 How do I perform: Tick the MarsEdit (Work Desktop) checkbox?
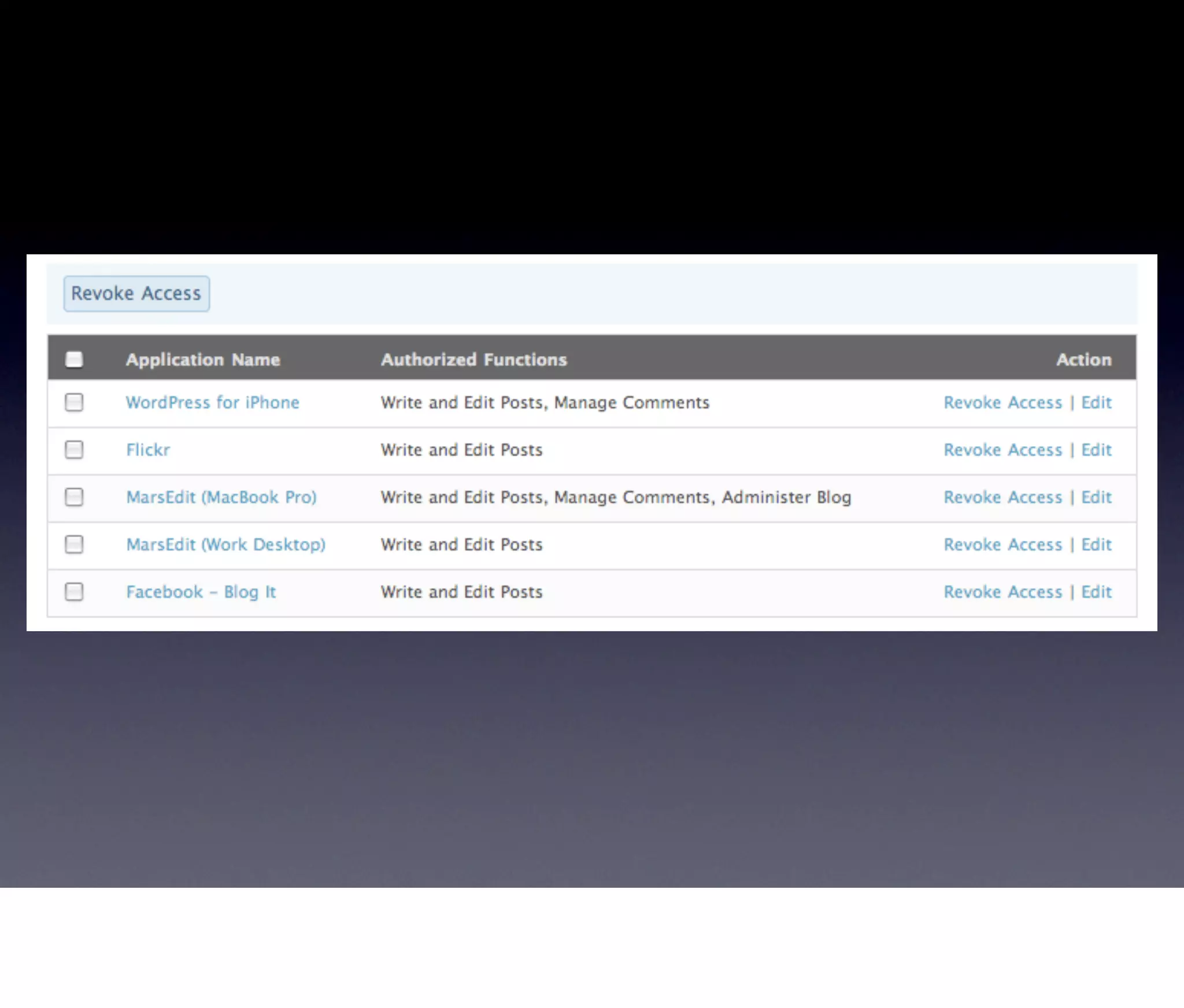[x=74, y=544]
